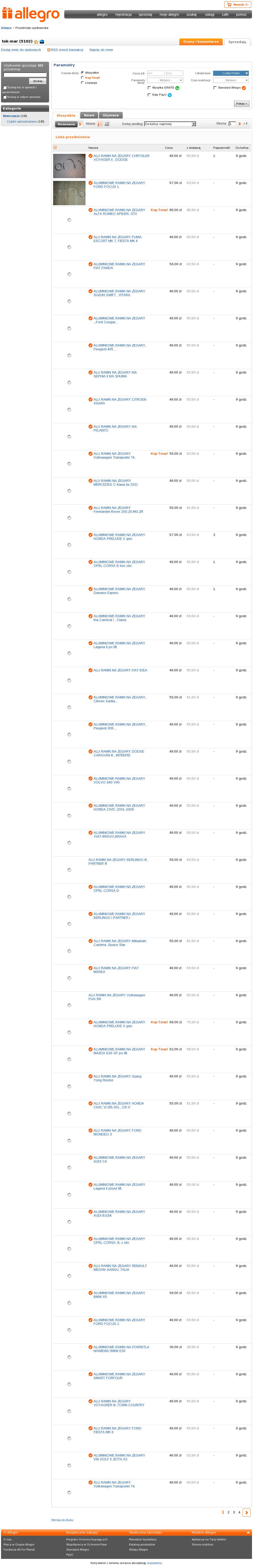Image resolution: width=253 pixels, height=1568 pixels.
Task: Click the RSS moich transakcji feed icon
Action: 49,50
